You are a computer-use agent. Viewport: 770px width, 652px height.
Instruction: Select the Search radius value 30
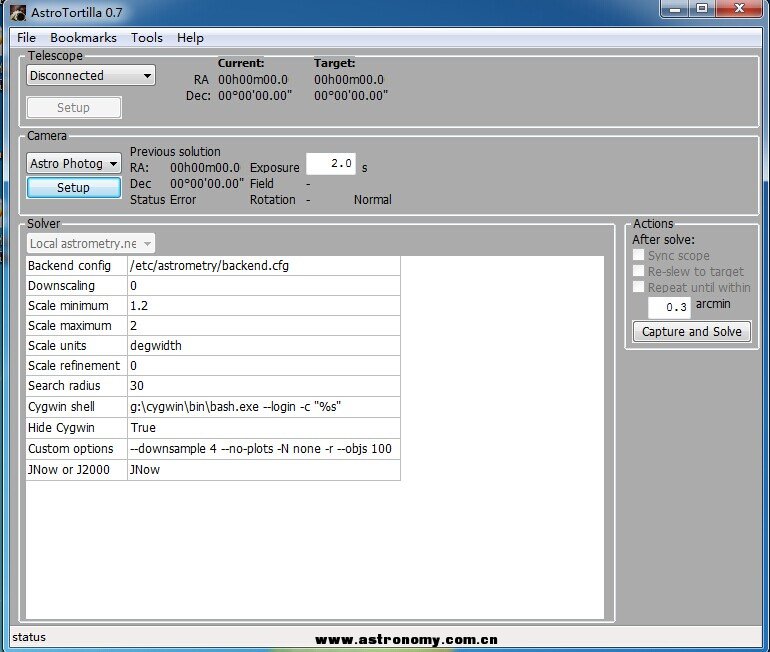[264, 386]
